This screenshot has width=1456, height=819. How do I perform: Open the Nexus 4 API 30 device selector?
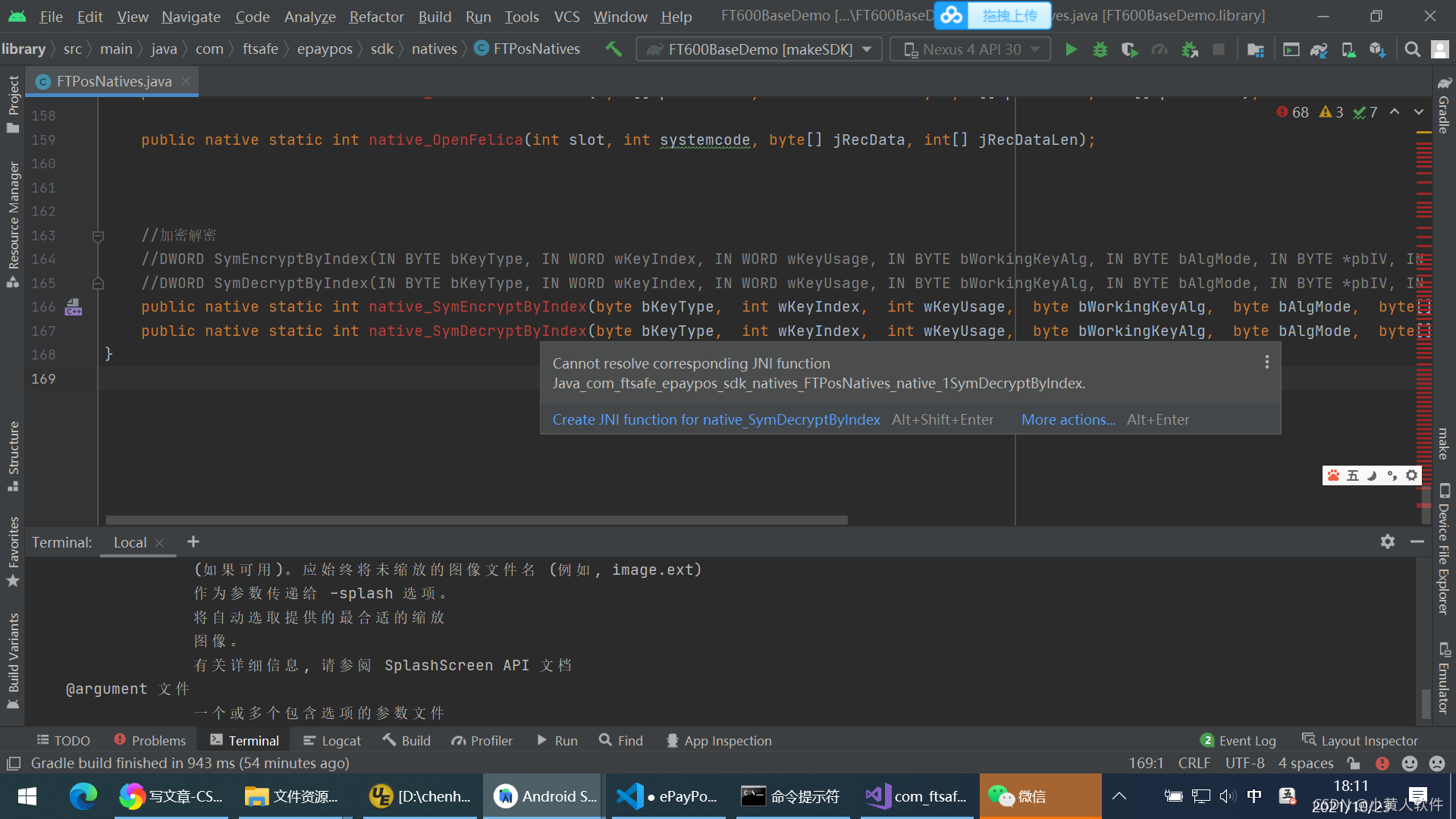point(969,49)
